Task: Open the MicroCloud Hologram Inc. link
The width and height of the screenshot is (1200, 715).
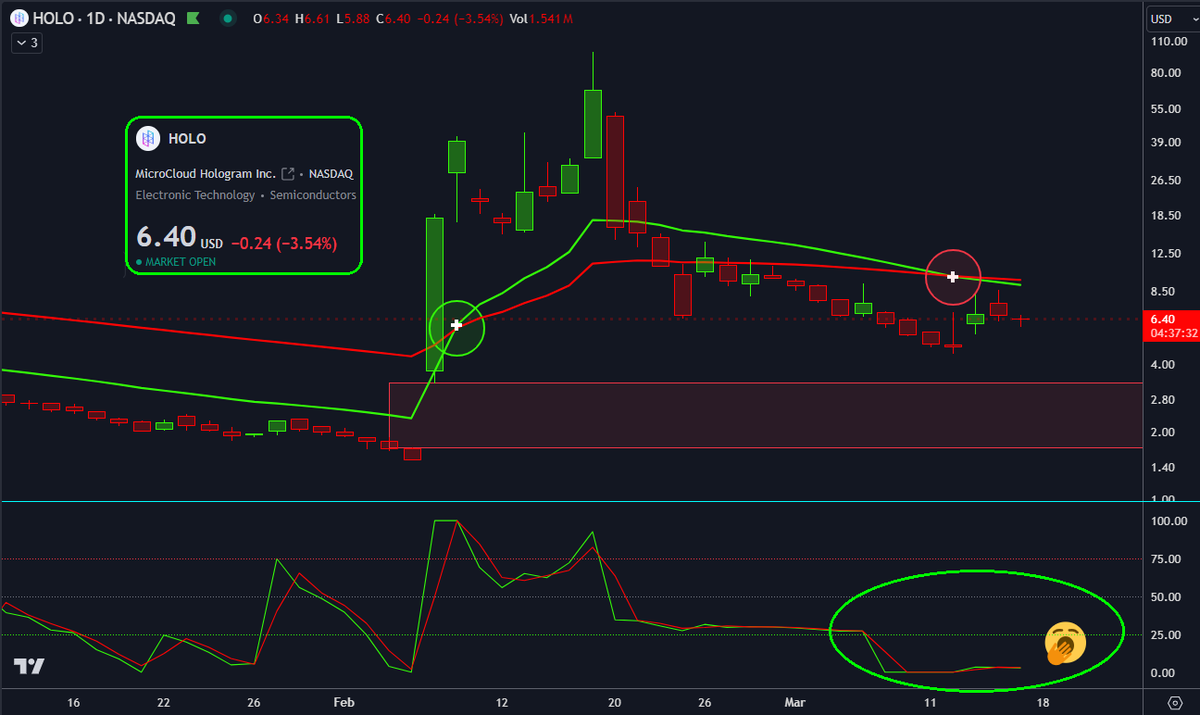Action: pos(206,174)
